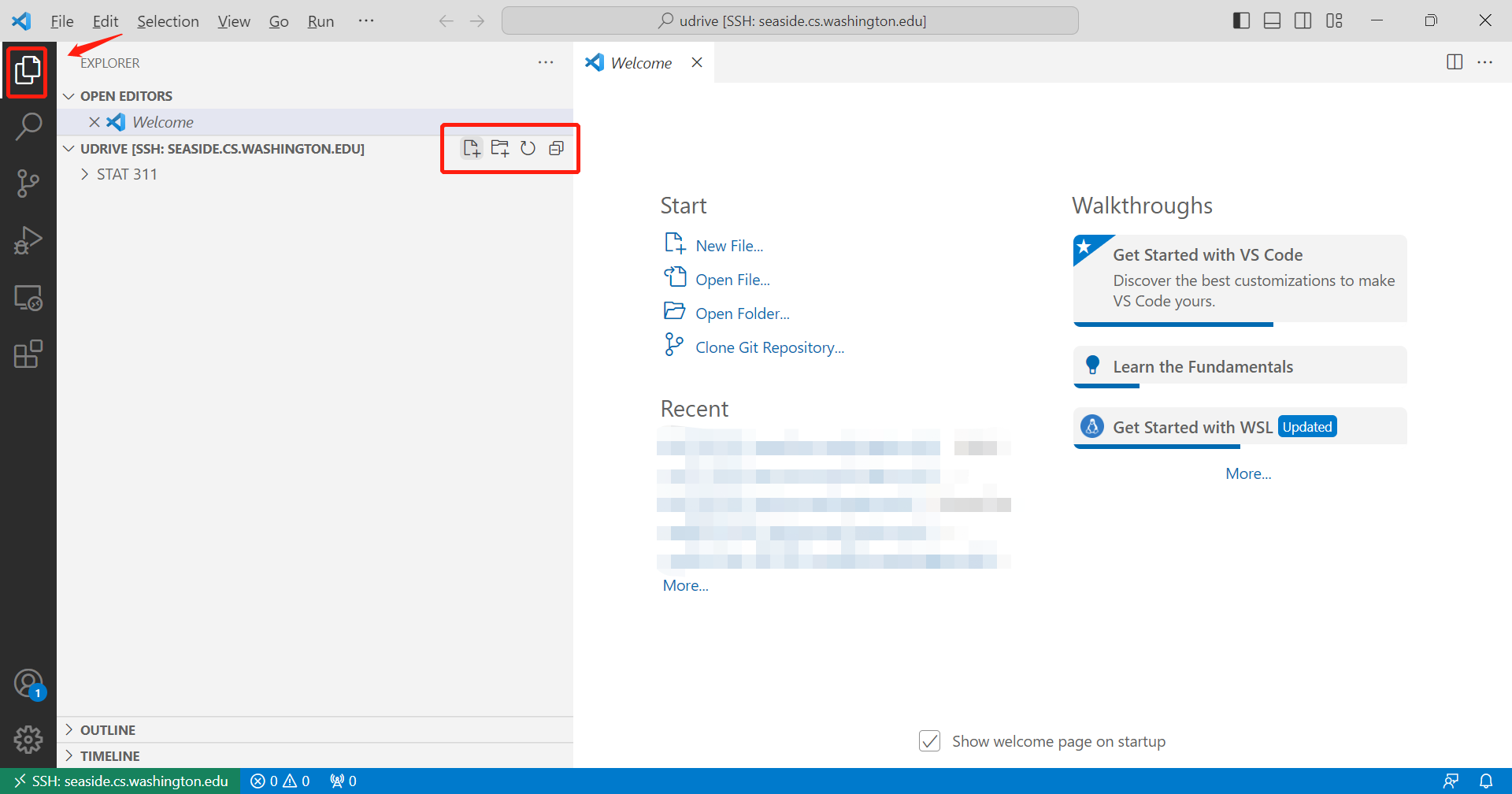Open the VS Code app icon menu
The width and height of the screenshot is (1512, 794).
click(x=21, y=20)
